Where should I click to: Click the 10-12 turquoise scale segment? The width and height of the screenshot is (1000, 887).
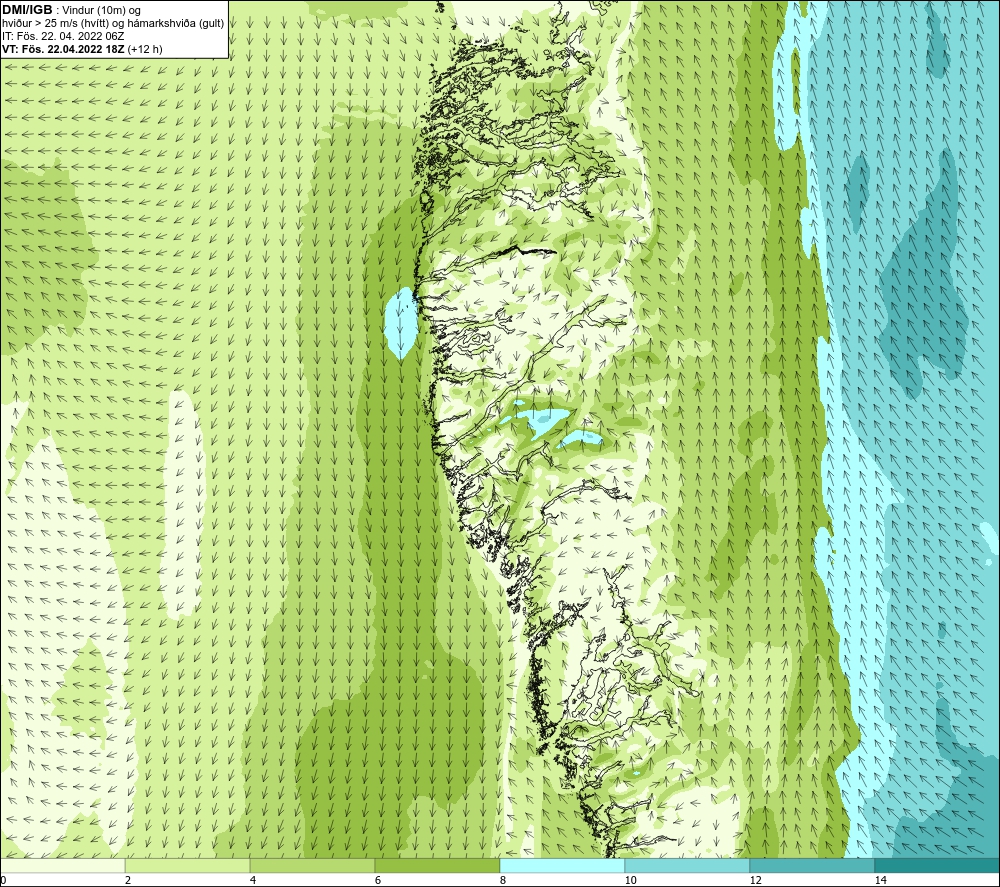(688, 866)
